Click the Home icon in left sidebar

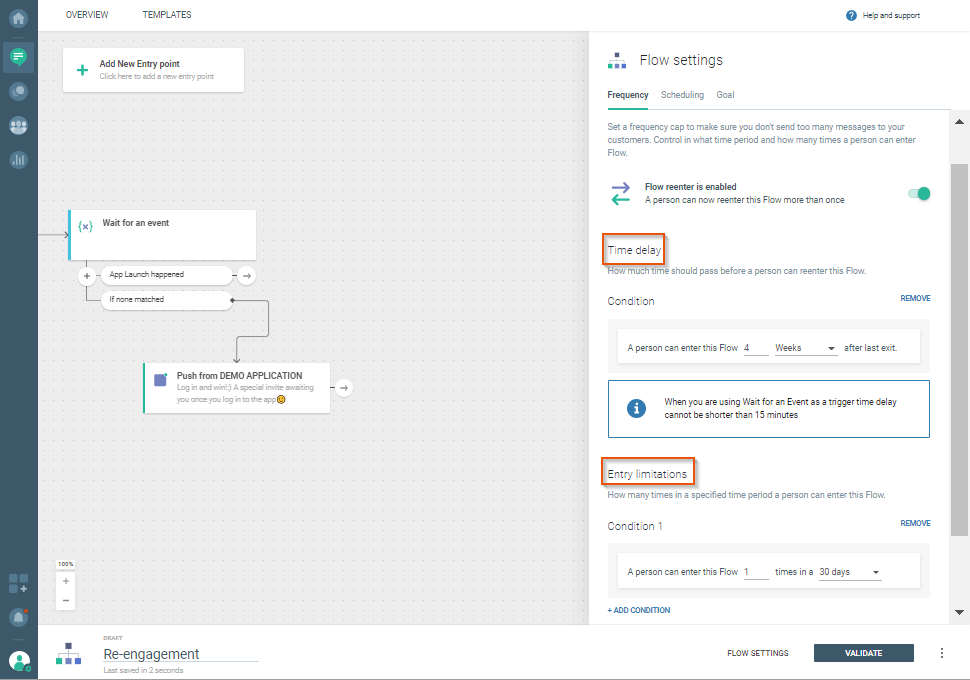18,18
